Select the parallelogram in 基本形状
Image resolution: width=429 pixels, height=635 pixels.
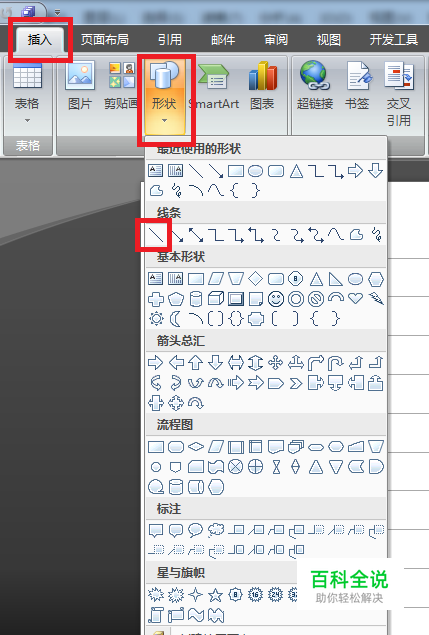pos(216,279)
